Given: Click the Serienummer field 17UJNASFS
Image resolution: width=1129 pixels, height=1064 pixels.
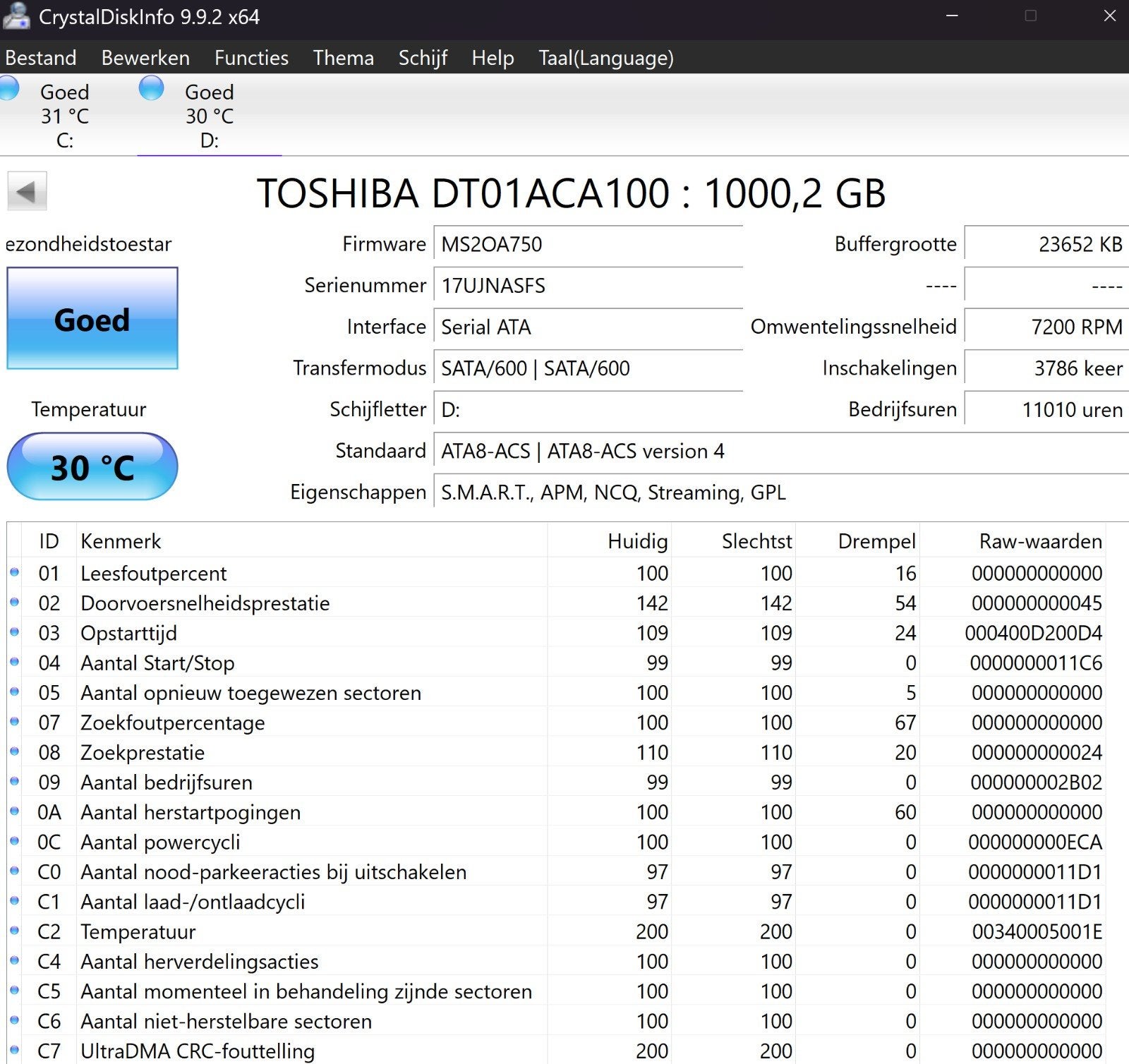Looking at the screenshot, I should (x=588, y=286).
